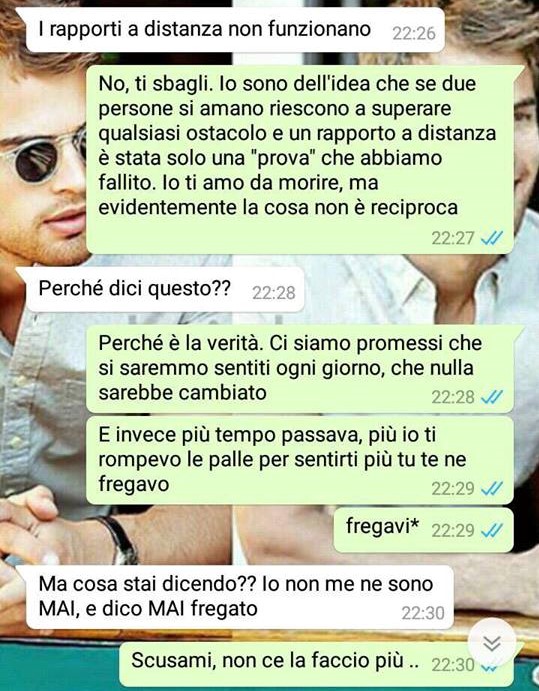539x691 pixels.
Task: Tap the 22:26 timestamp on first message
Action: tap(413, 33)
